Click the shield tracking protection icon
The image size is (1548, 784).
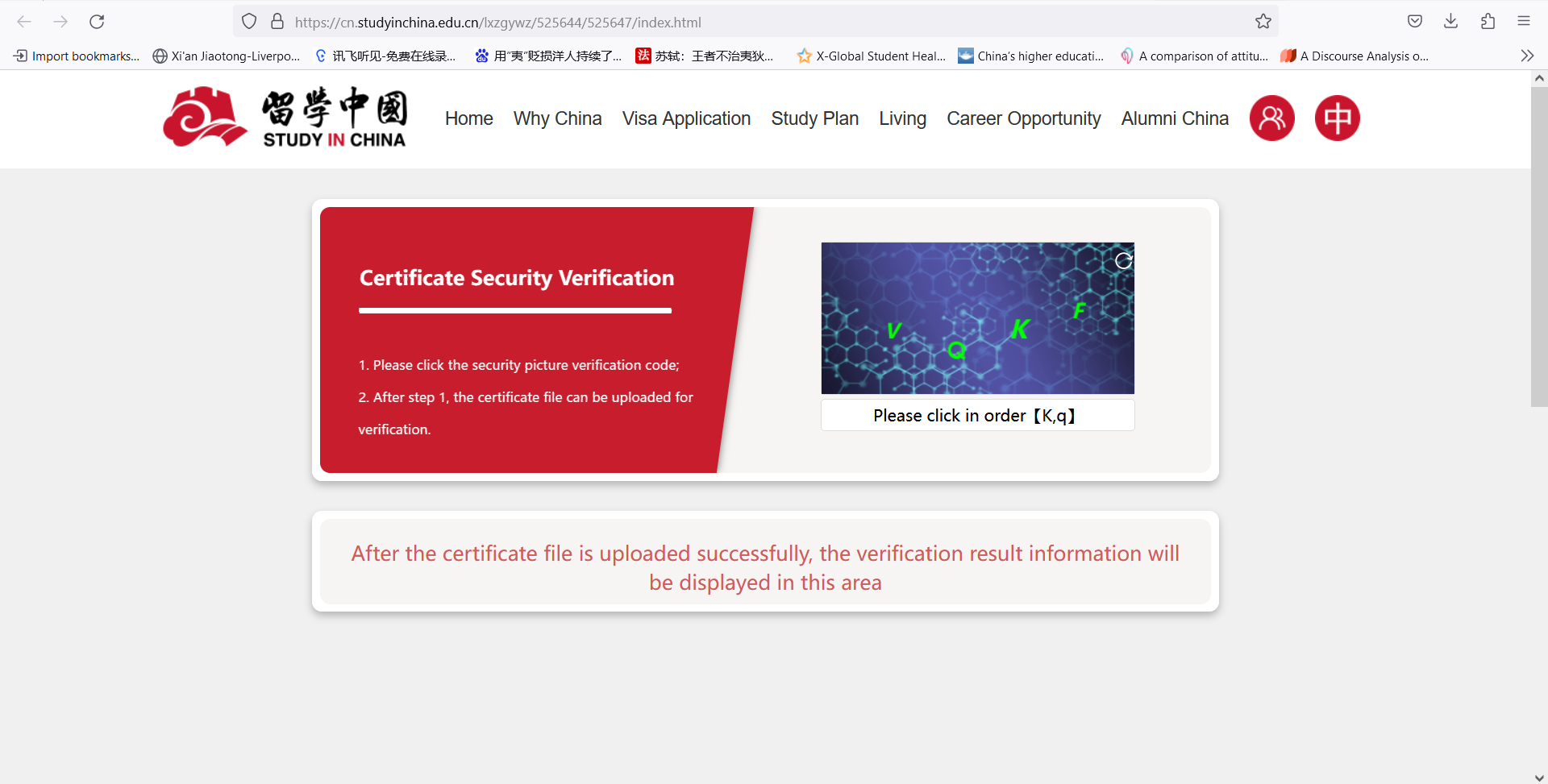(249, 22)
